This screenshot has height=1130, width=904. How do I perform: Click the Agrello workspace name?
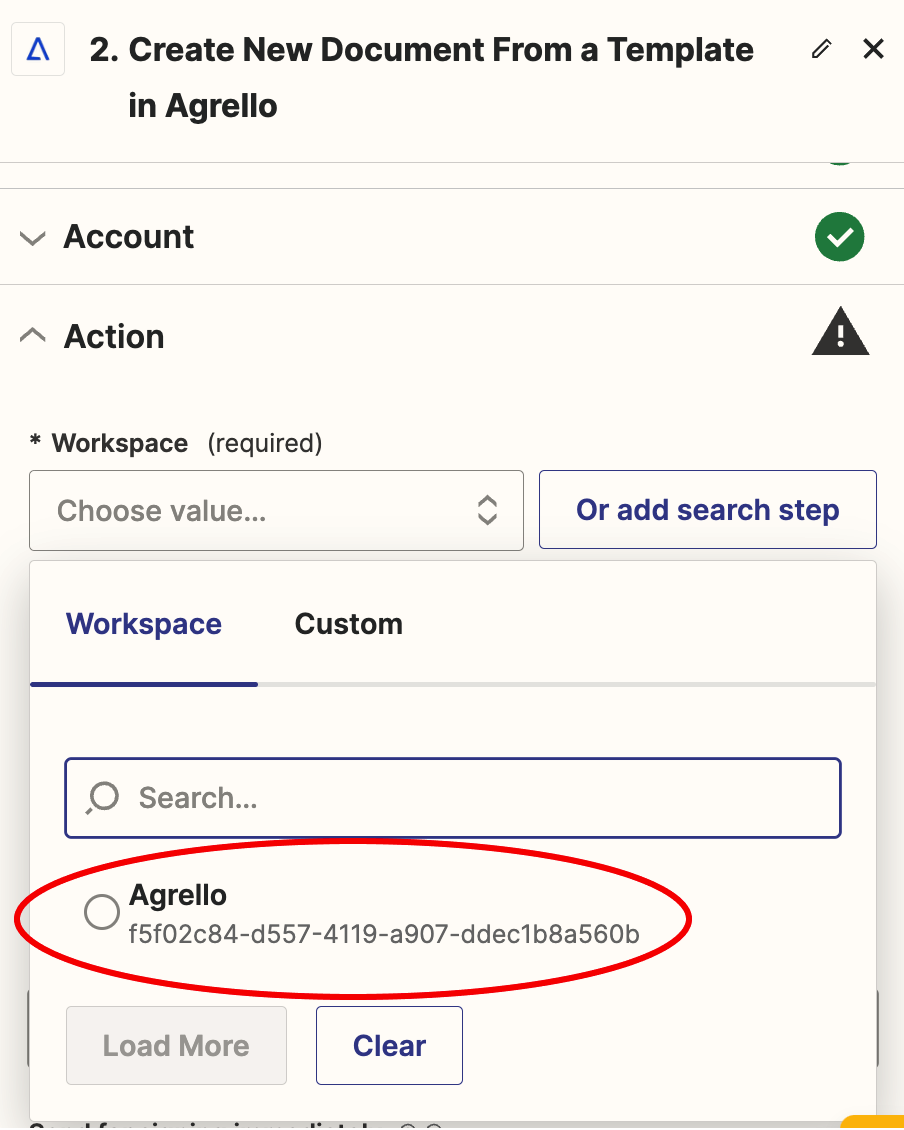tap(177, 894)
